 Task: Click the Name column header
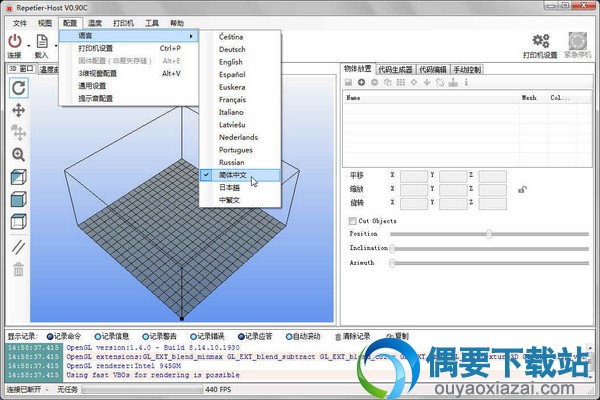point(431,98)
